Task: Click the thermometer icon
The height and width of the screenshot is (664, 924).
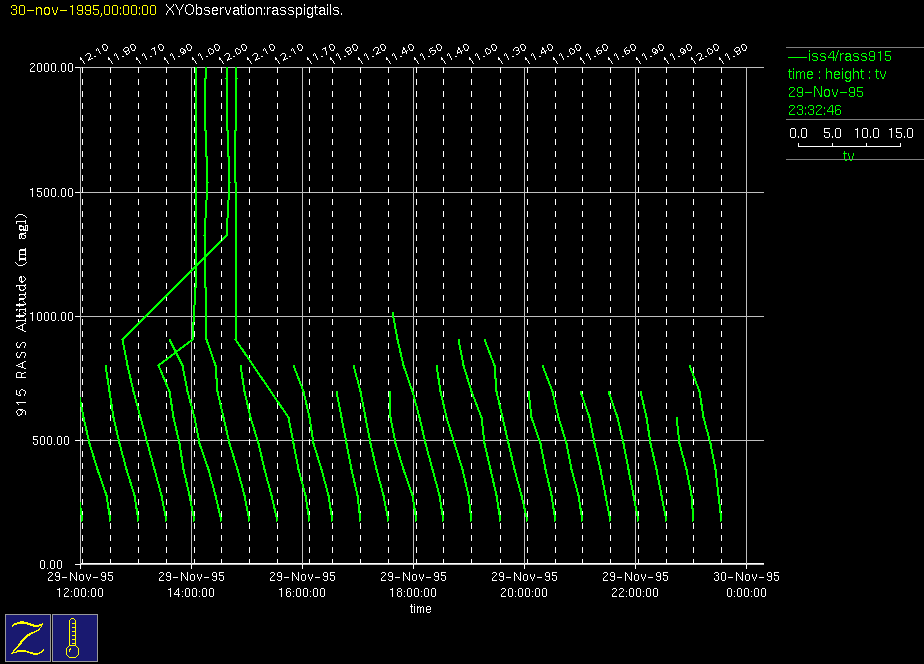Action: [74, 637]
